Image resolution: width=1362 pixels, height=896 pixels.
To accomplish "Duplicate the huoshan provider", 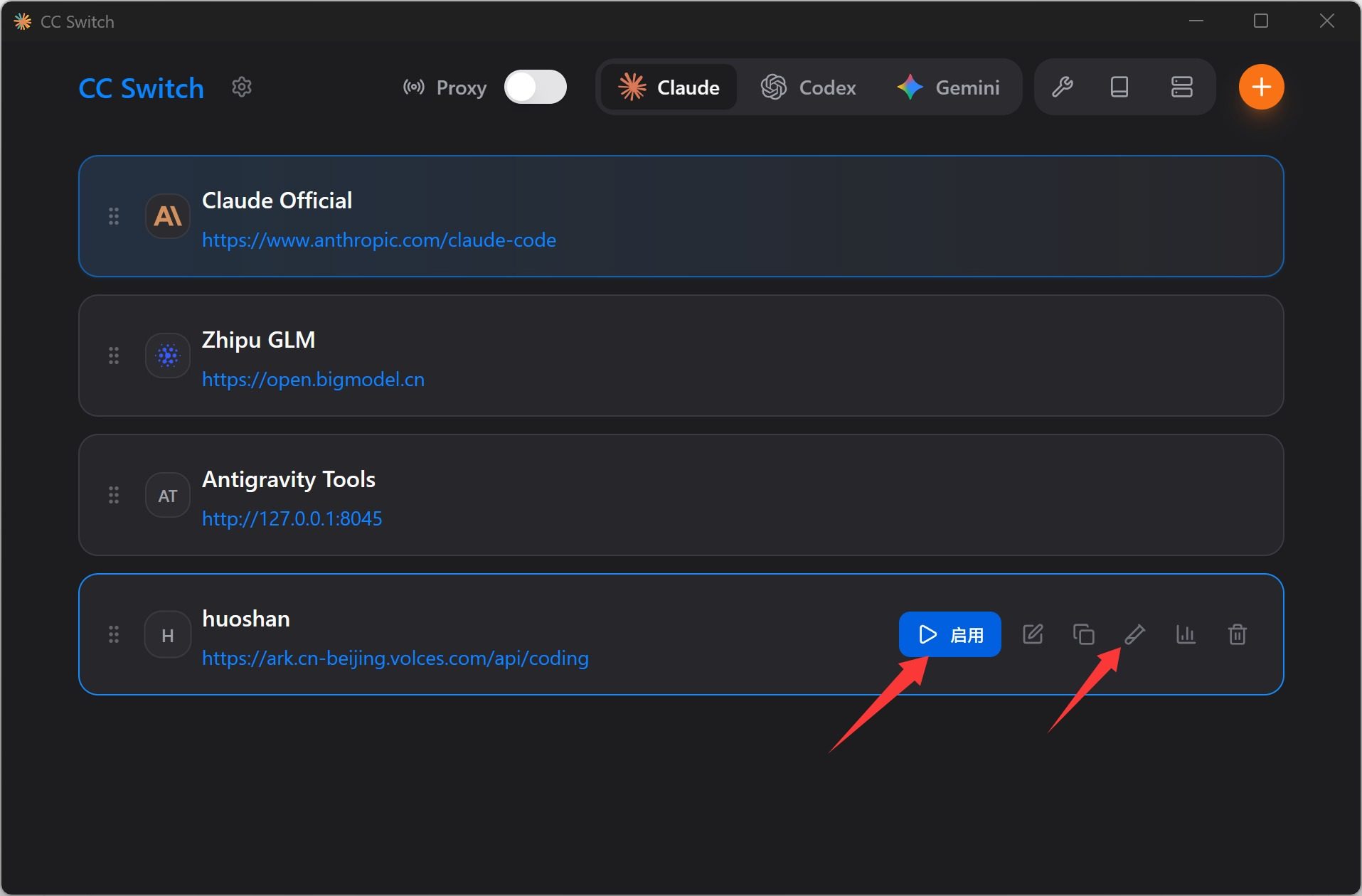I will click(1083, 634).
